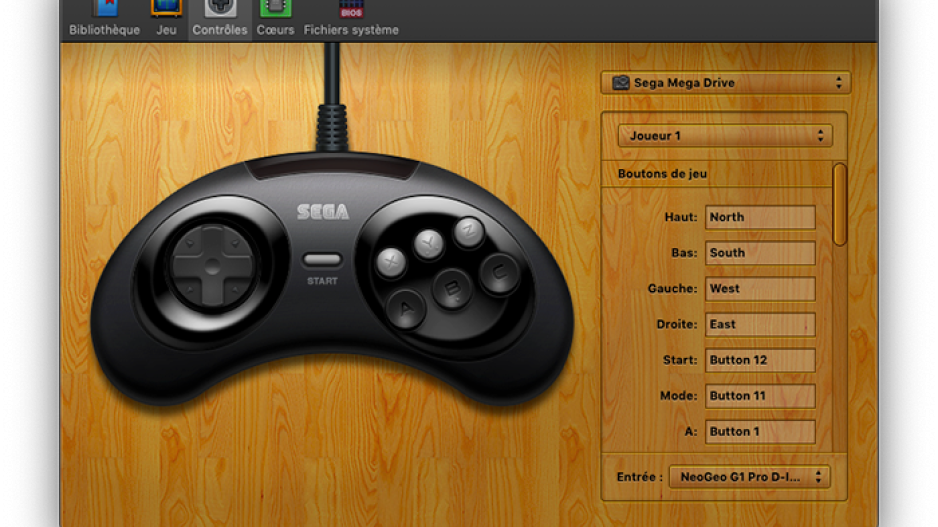Select the Contrôles gamepad icon
Viewport: 938px width, 527px height.
coord(220,8)
